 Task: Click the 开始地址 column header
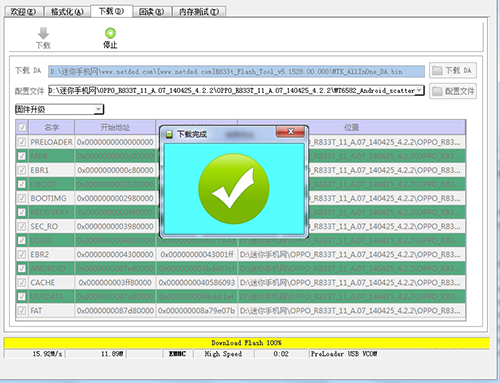pos(115,127)
